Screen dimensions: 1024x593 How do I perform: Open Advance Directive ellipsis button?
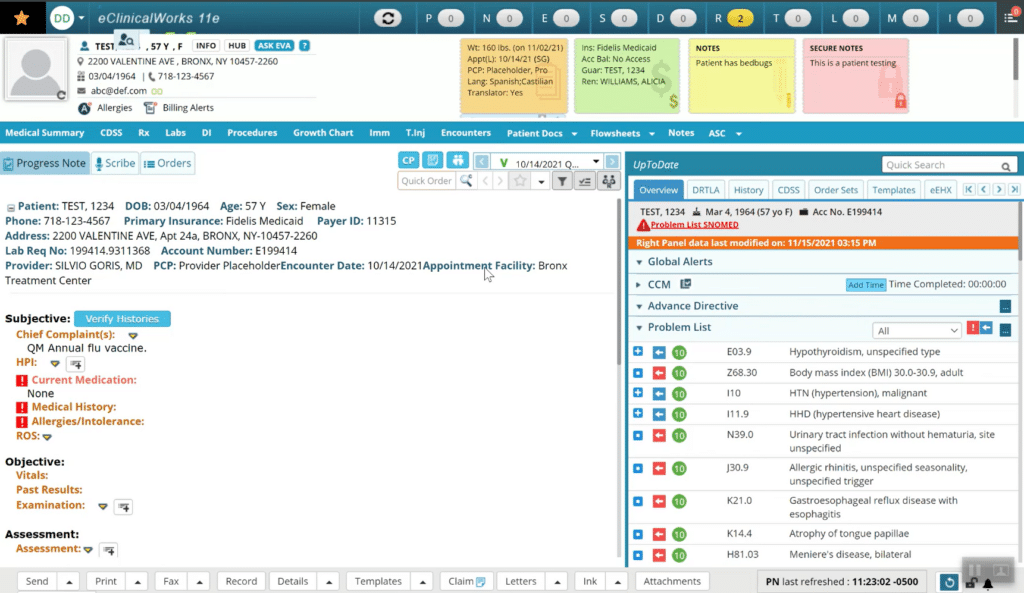click(1005, 306)
